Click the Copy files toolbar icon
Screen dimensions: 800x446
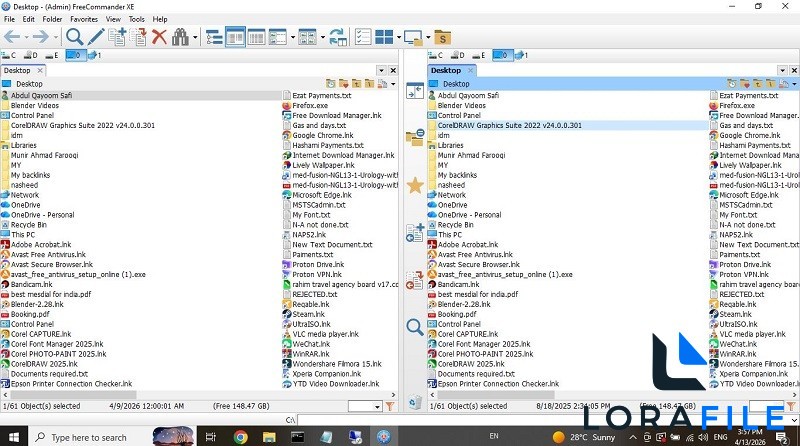[117, 37]
